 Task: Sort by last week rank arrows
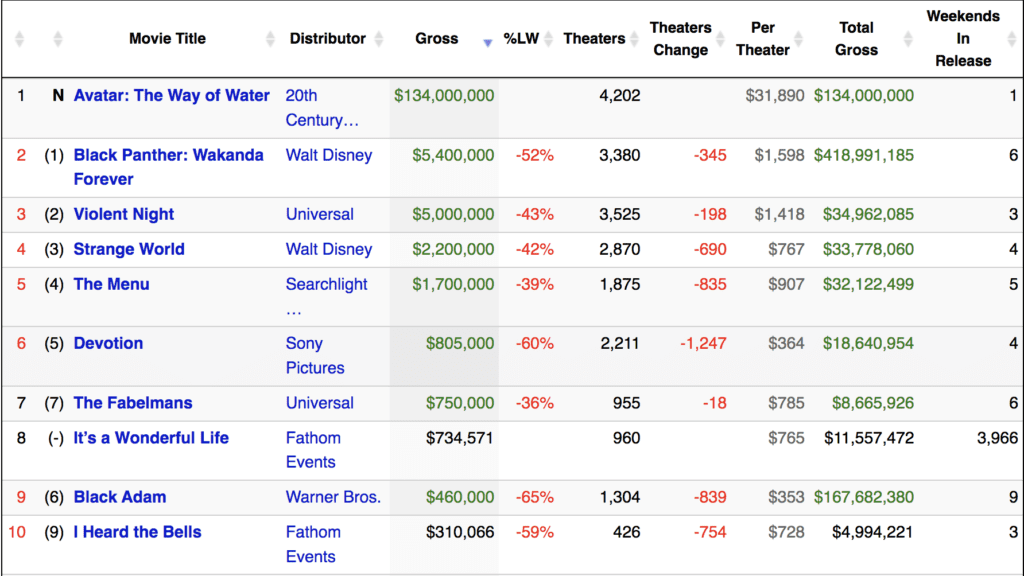pos(57,39)
